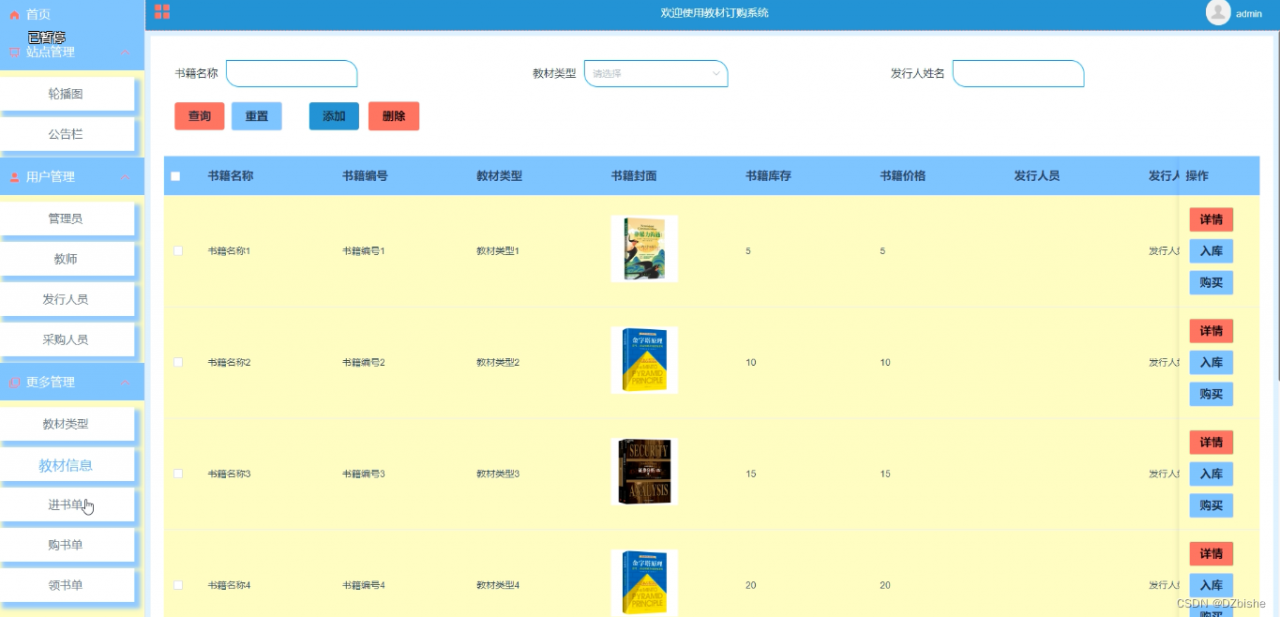Open 教师 menu item
Image resolution: width=1280 pixels, height=617 pixels.
pos(66,259)
